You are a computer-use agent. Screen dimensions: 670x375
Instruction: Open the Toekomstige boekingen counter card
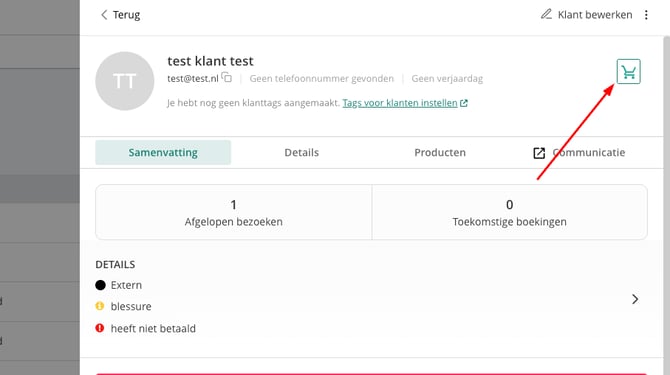(x=509, y=212)
